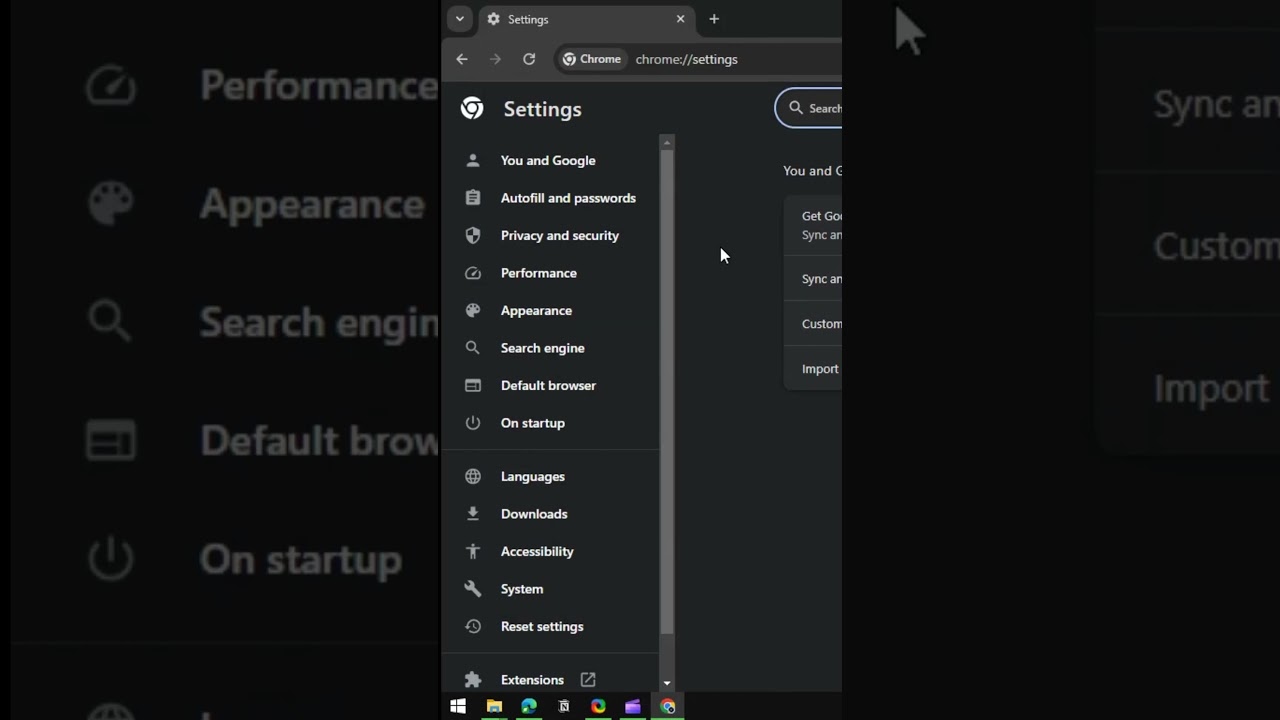Click the sidebar scrollbar down arrow

pos(667,684)
